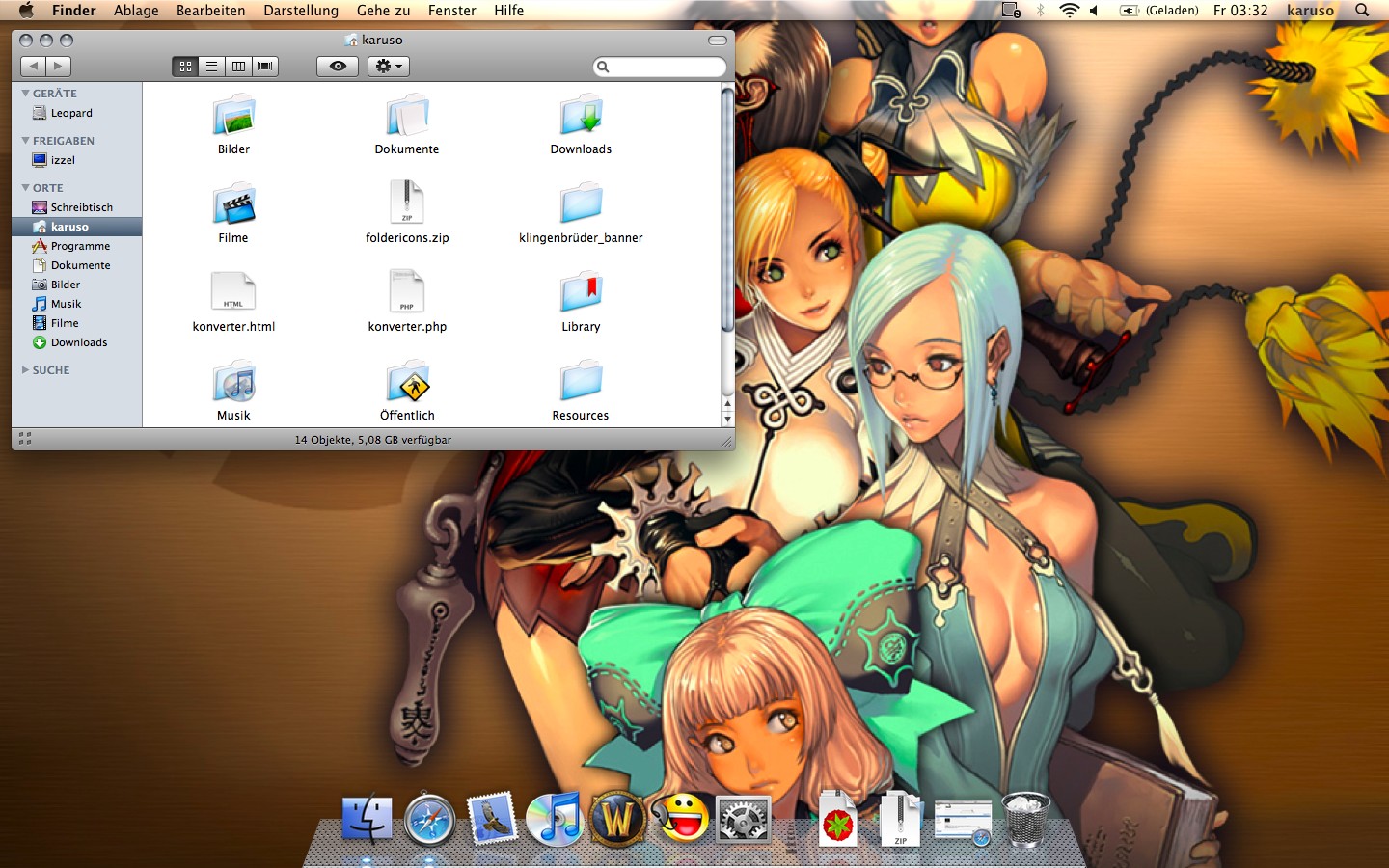Open the Darstellung menu

pos(301,11)
